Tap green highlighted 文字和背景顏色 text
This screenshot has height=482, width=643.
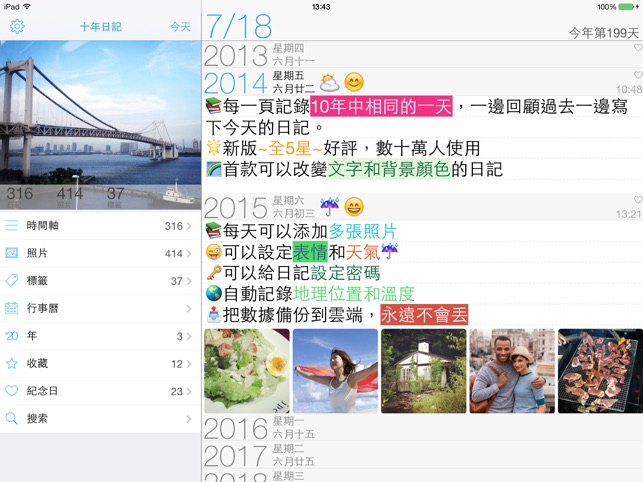[x=389, y=169]
